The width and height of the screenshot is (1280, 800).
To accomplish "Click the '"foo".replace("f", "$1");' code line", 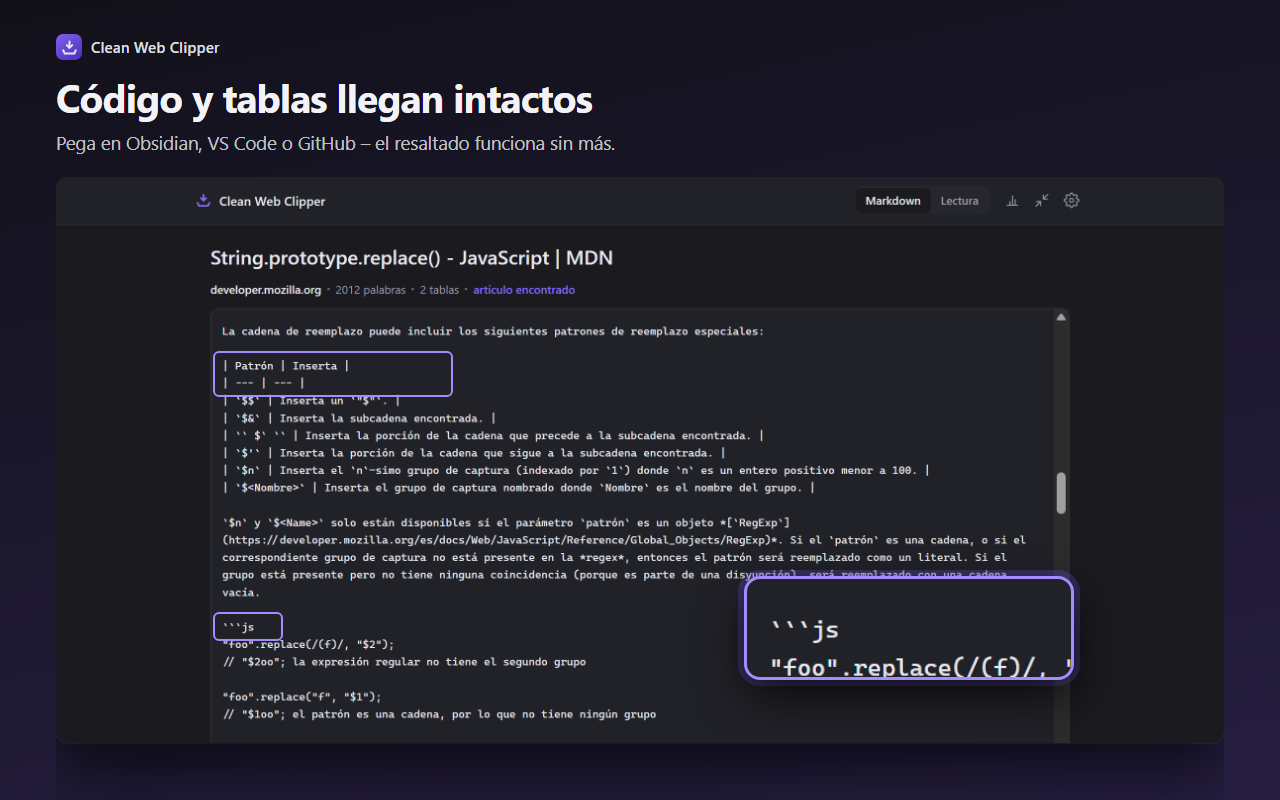I will (302, 696).
